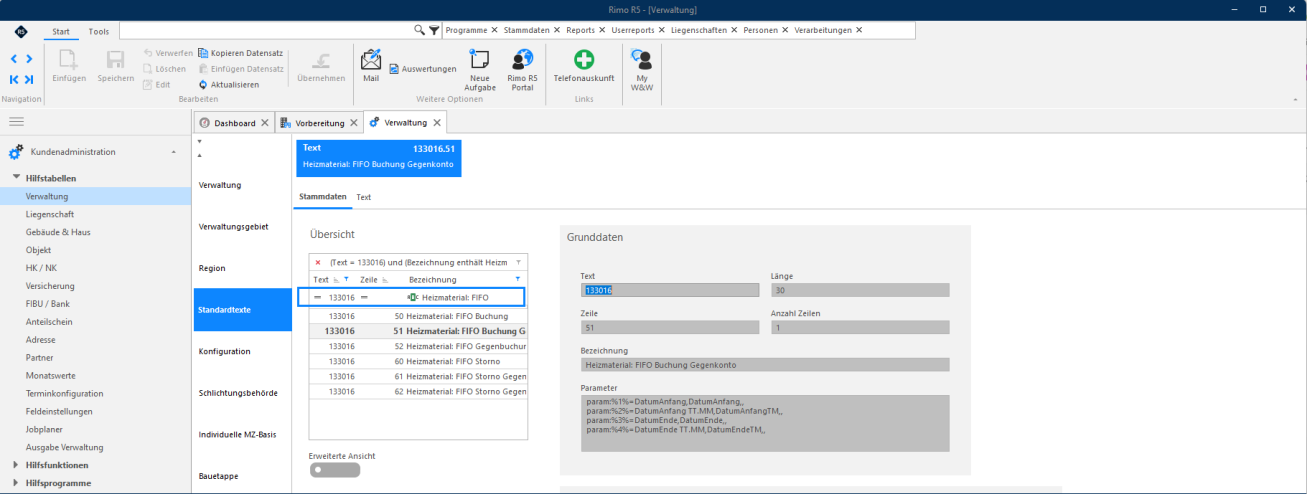Open filter dropdown on Text column
The image size is (1307, 494).
click(x=346, y=279)
